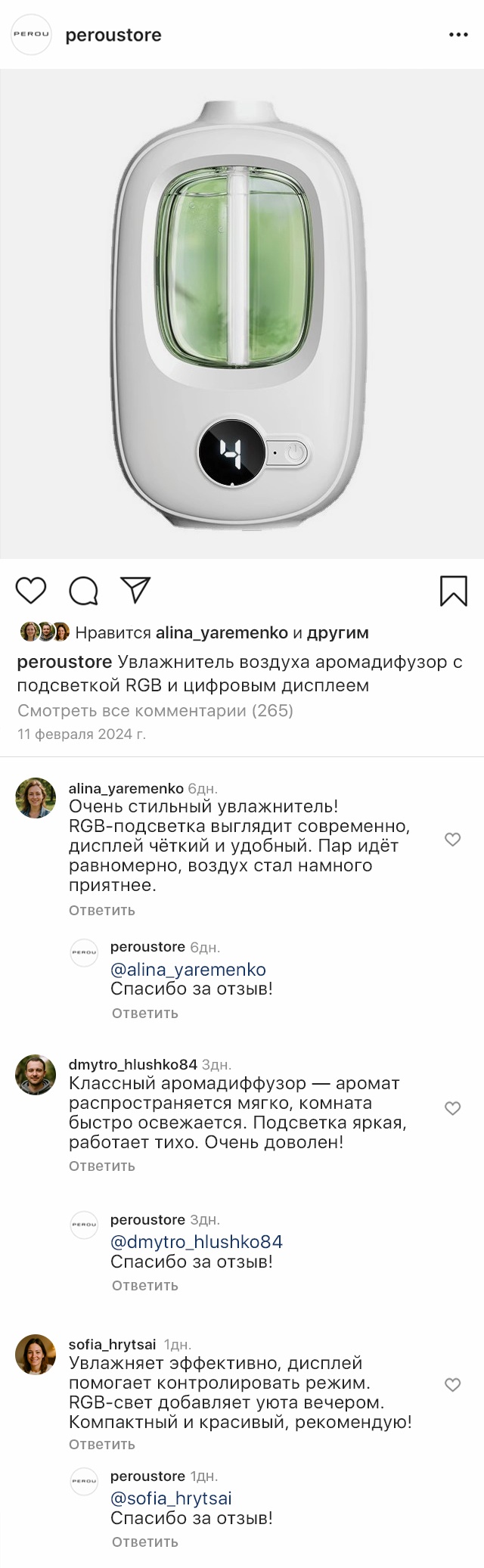Share the post with the paper plane icon

click(136, 590)
